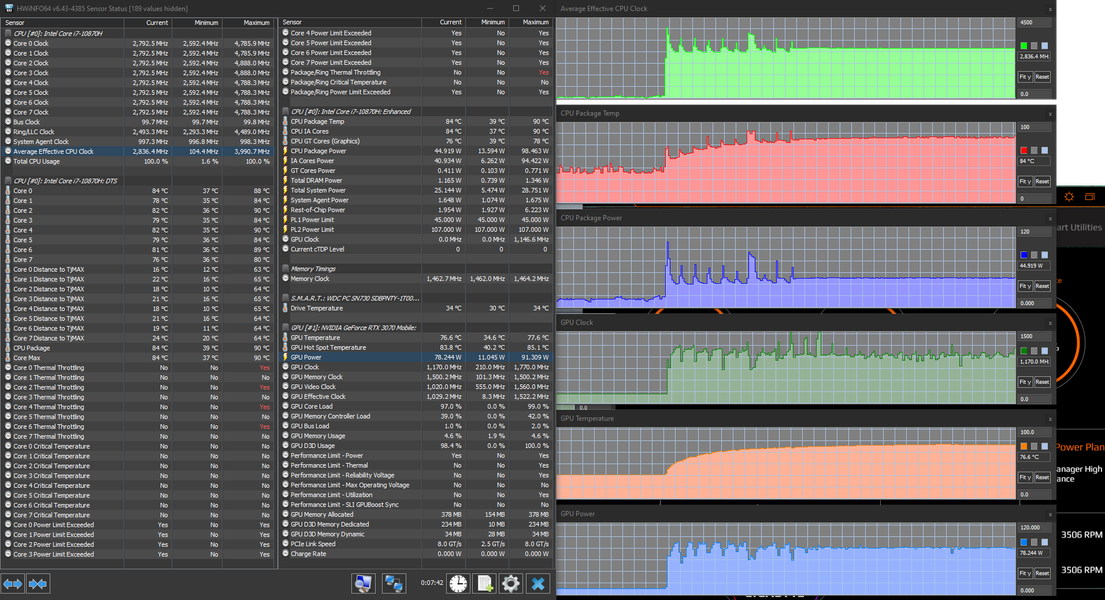Close the GPU Temperature graph window
1105x600 pixels.
click(1050, 419)
